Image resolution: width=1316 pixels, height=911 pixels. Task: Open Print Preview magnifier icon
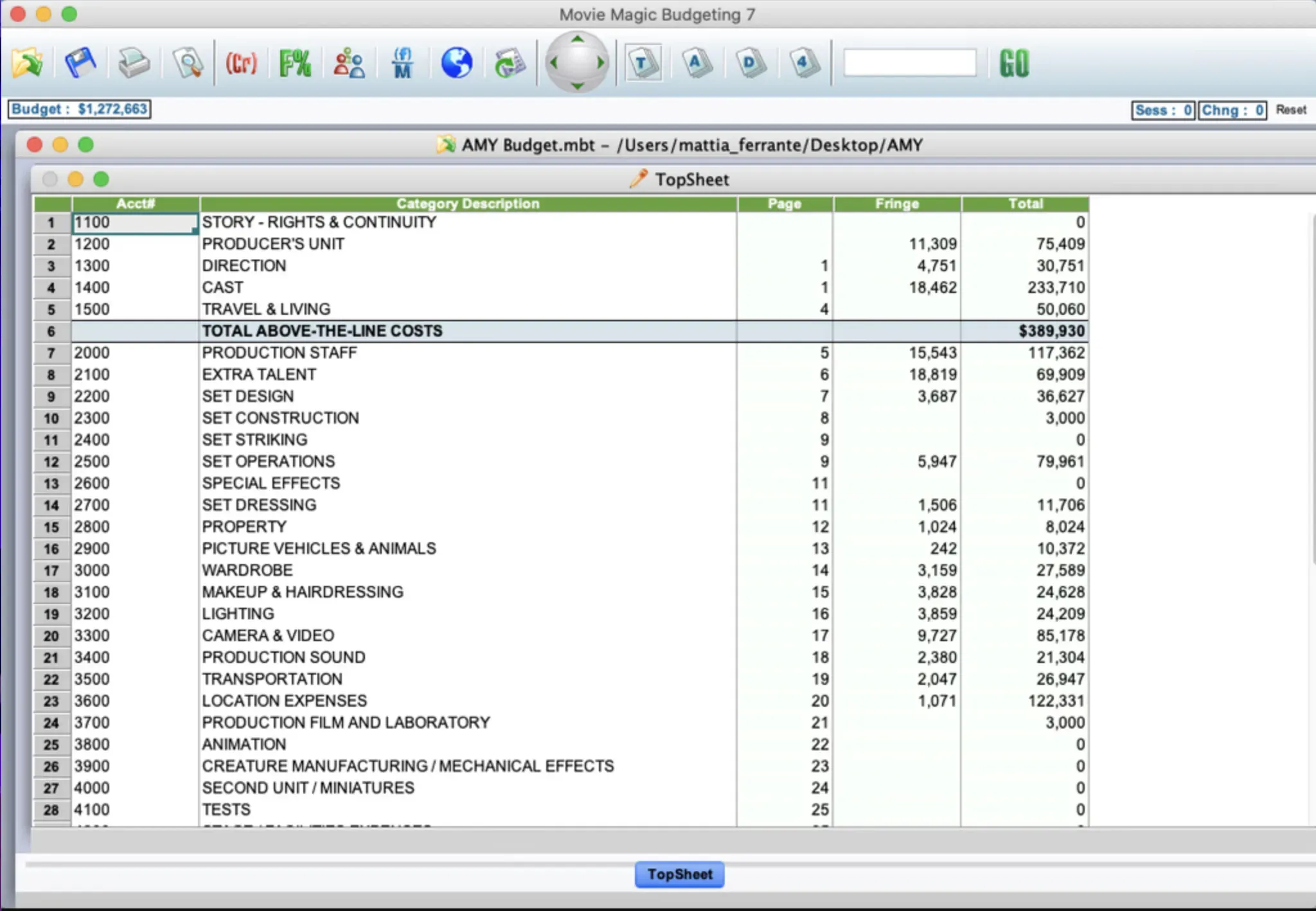(x=188, y=63)
